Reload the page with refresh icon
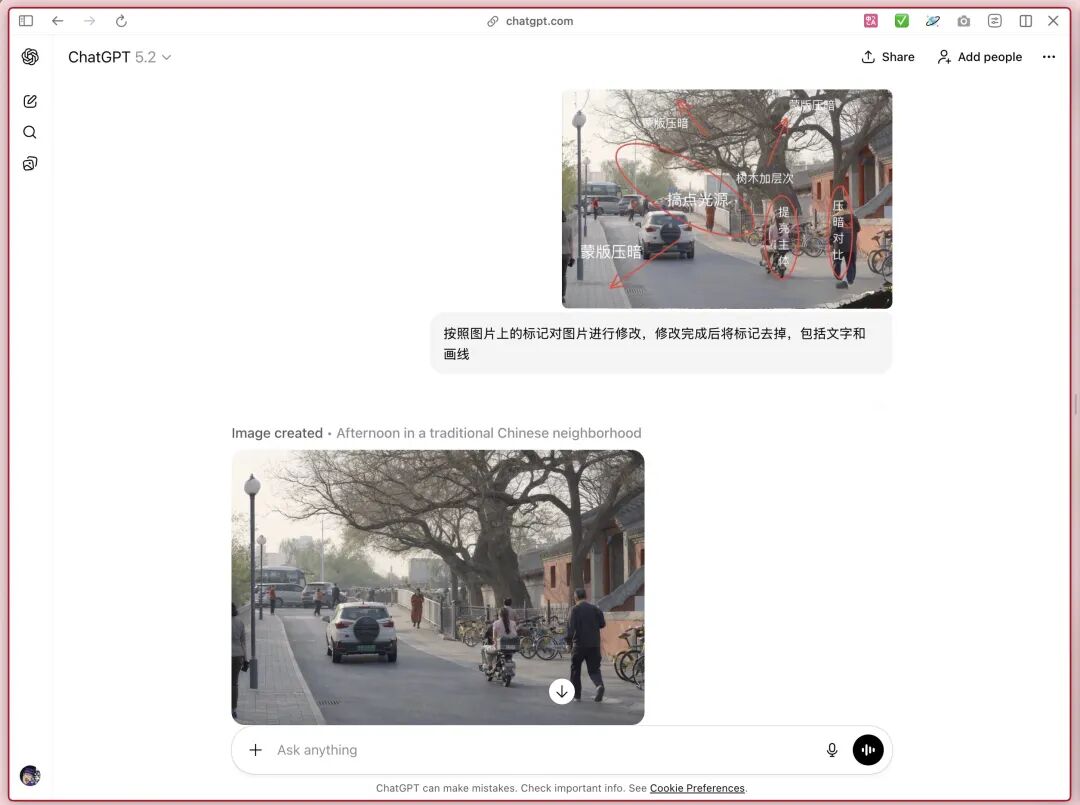The height and width of the screenshot is (805, 1080). [x=121, y=21]
